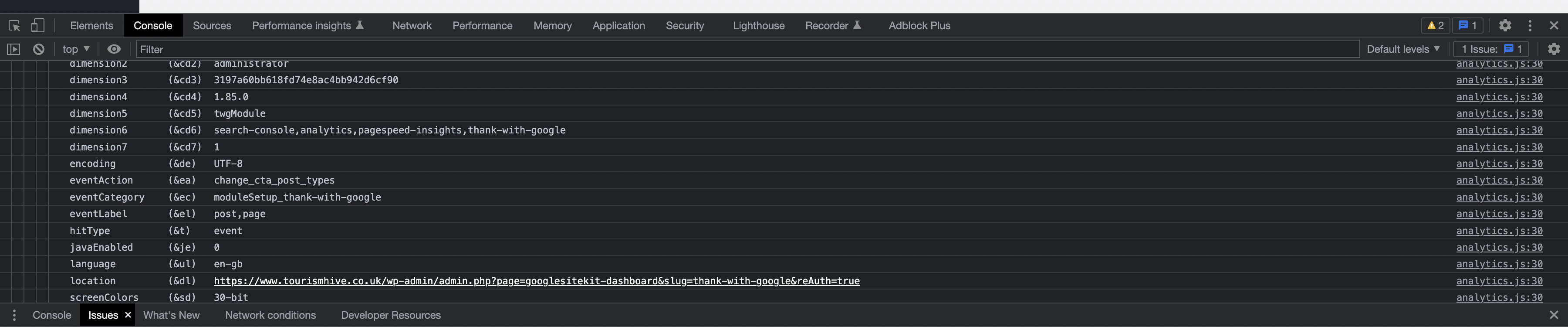Activate the inspect element picker icon
Image resolution: width=1568 pixels, height=327 pixels.
[x=15, y=26]
